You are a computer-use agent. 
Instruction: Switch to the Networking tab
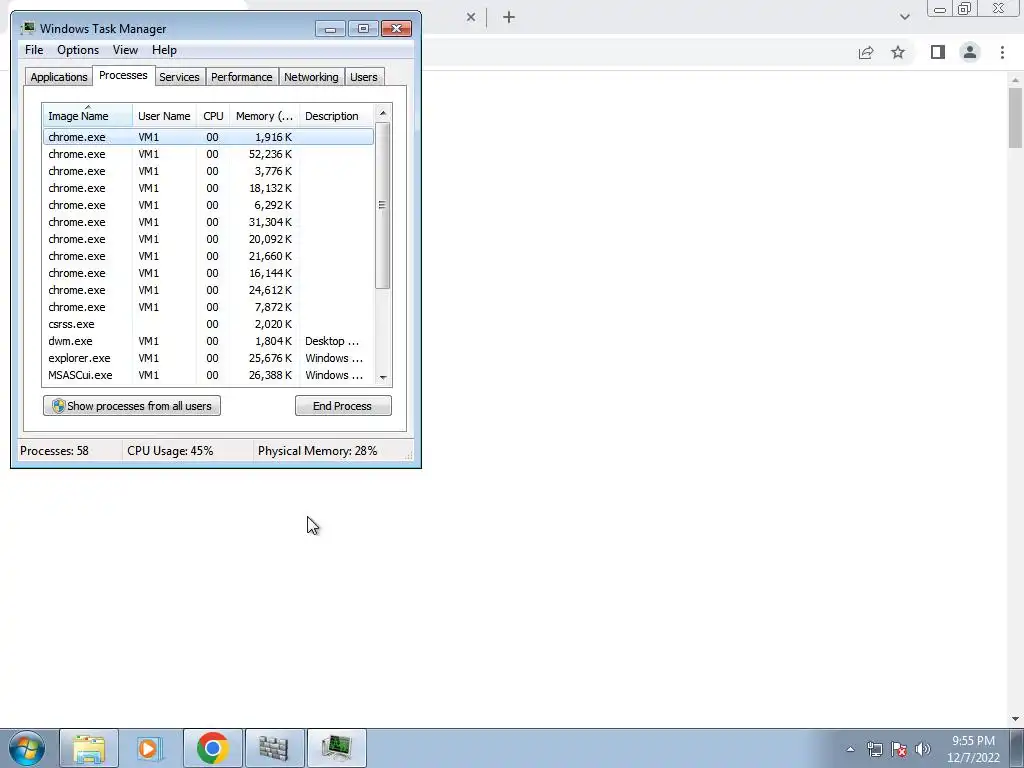(312, 77)
